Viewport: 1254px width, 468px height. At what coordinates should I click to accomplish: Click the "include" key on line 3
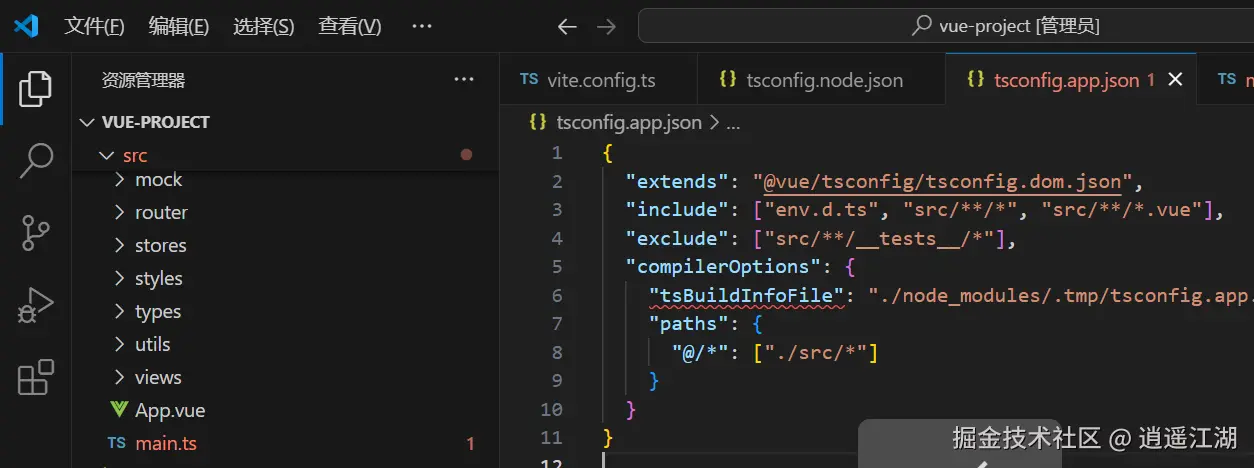point(678,210)
